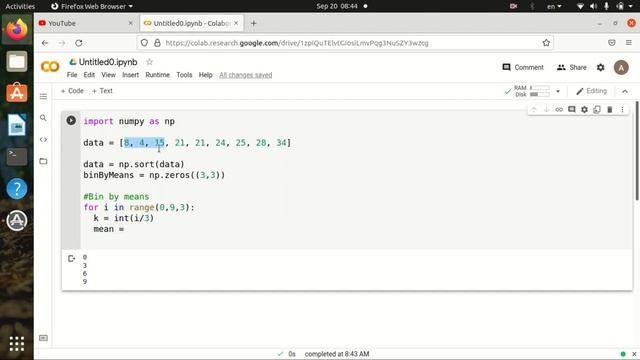Open command palette icon at sidebar bottom
This screenshot has width=640, height=360.
[x=43, y=338]
